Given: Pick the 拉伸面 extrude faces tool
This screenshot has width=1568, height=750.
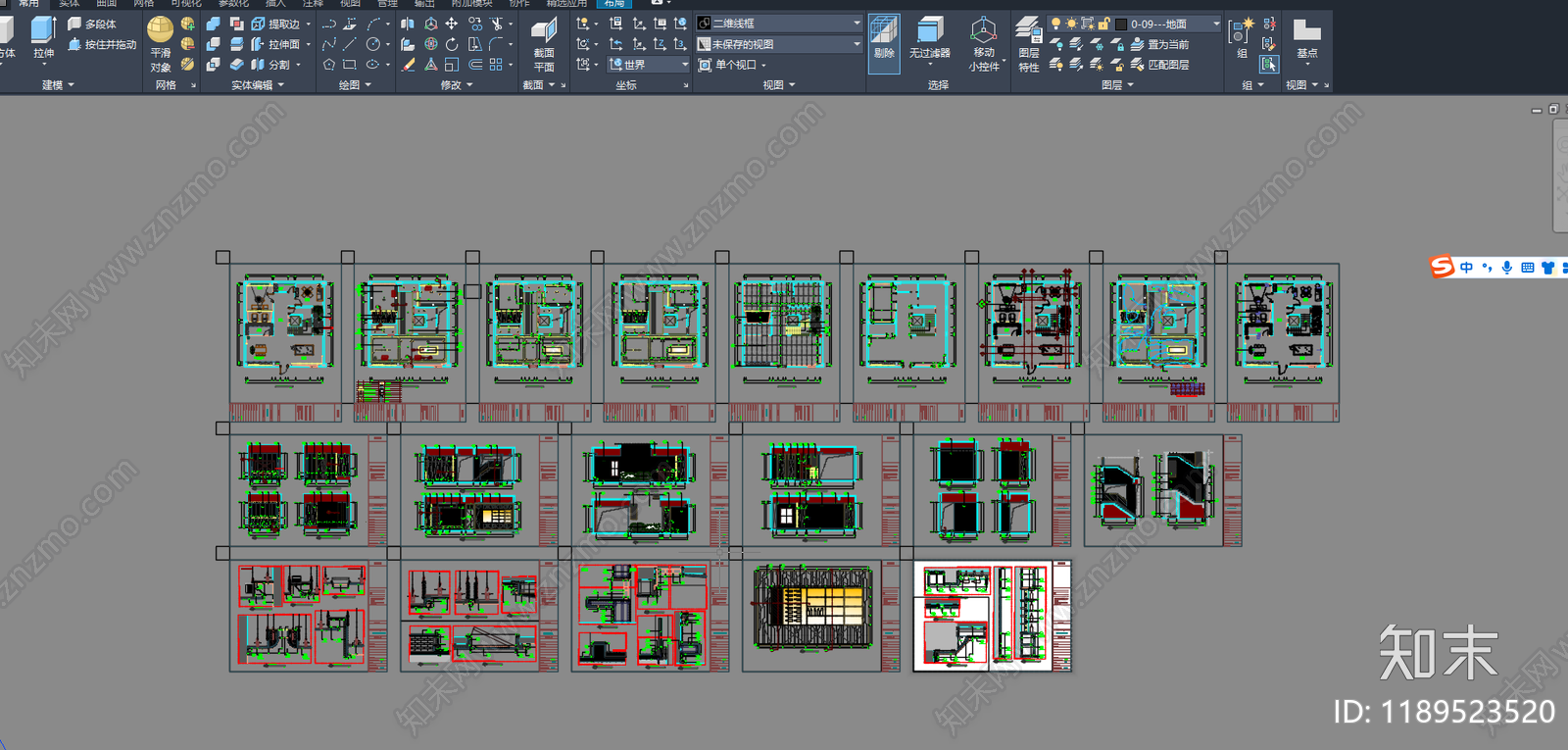Looking at the screenshot, I should coord(275,44).
